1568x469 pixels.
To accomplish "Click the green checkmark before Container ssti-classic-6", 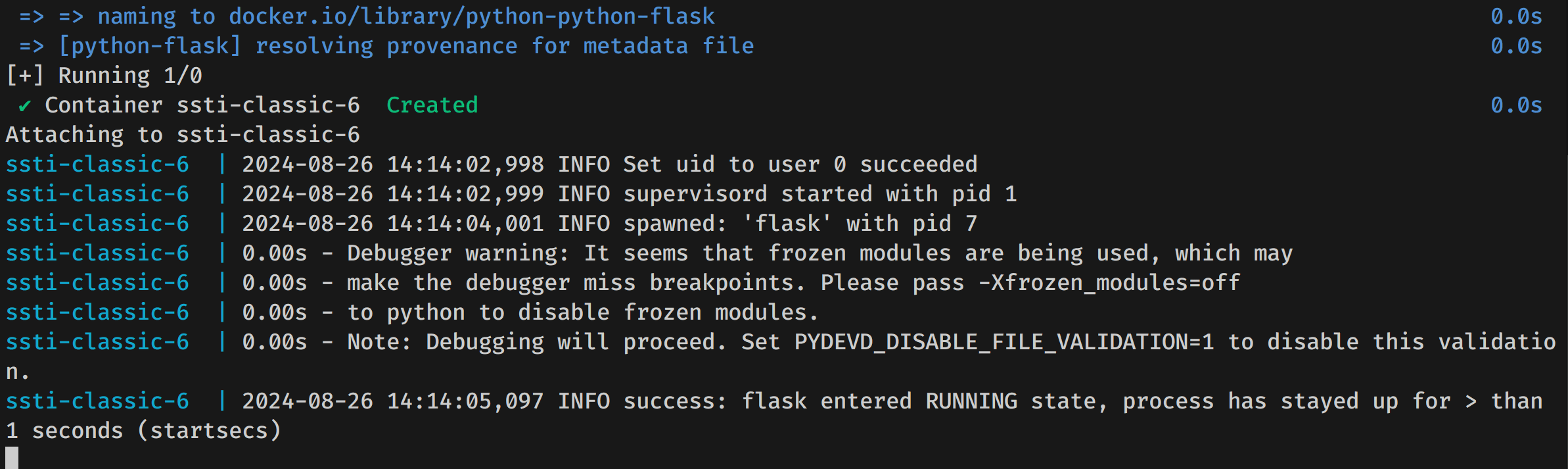I will pos(24,106).
